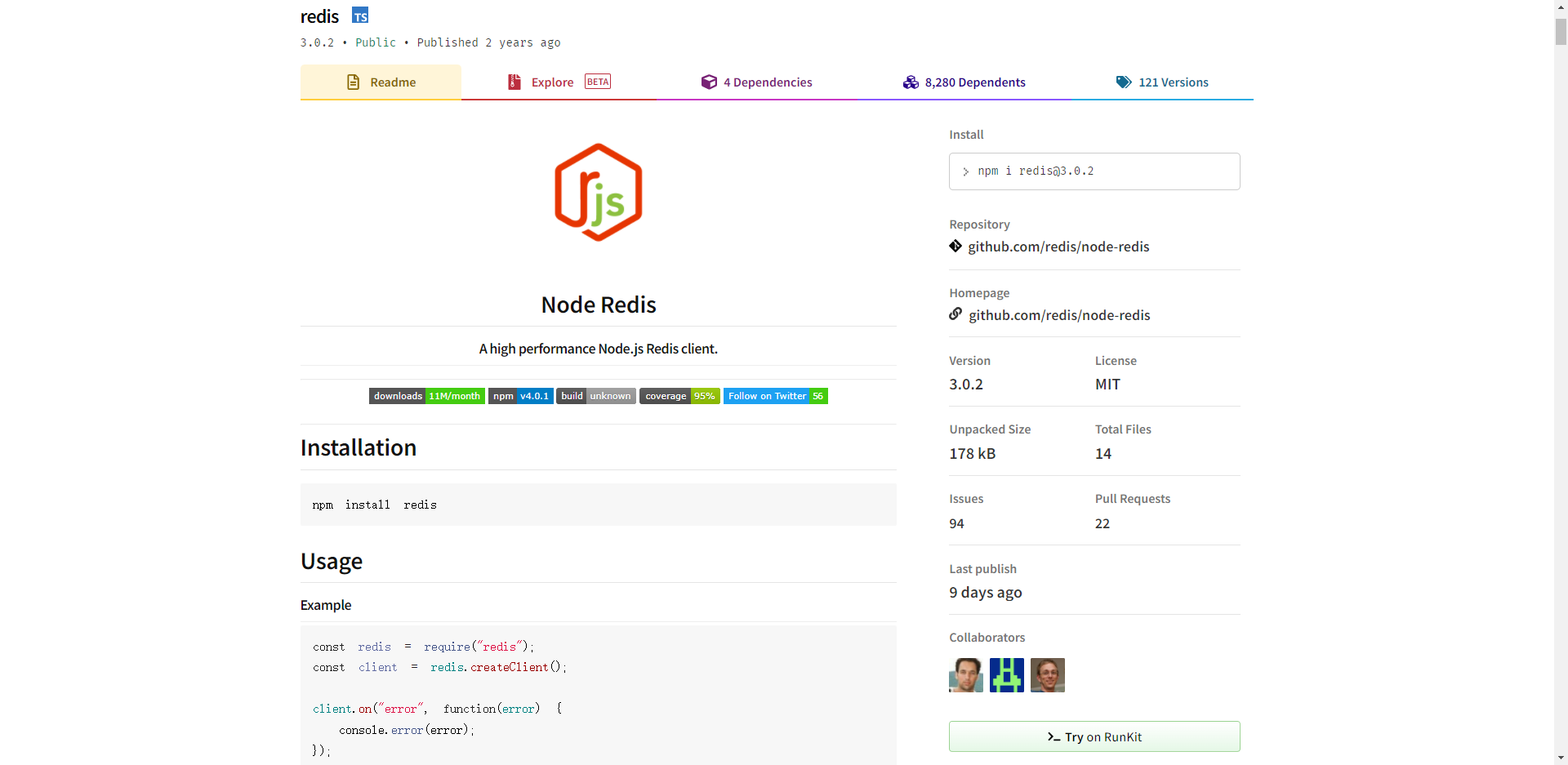The height and width of the screenshot is (765, 1568).
Task: Click the 'npm install redis' code line
Action: click(x=374, y=505)
